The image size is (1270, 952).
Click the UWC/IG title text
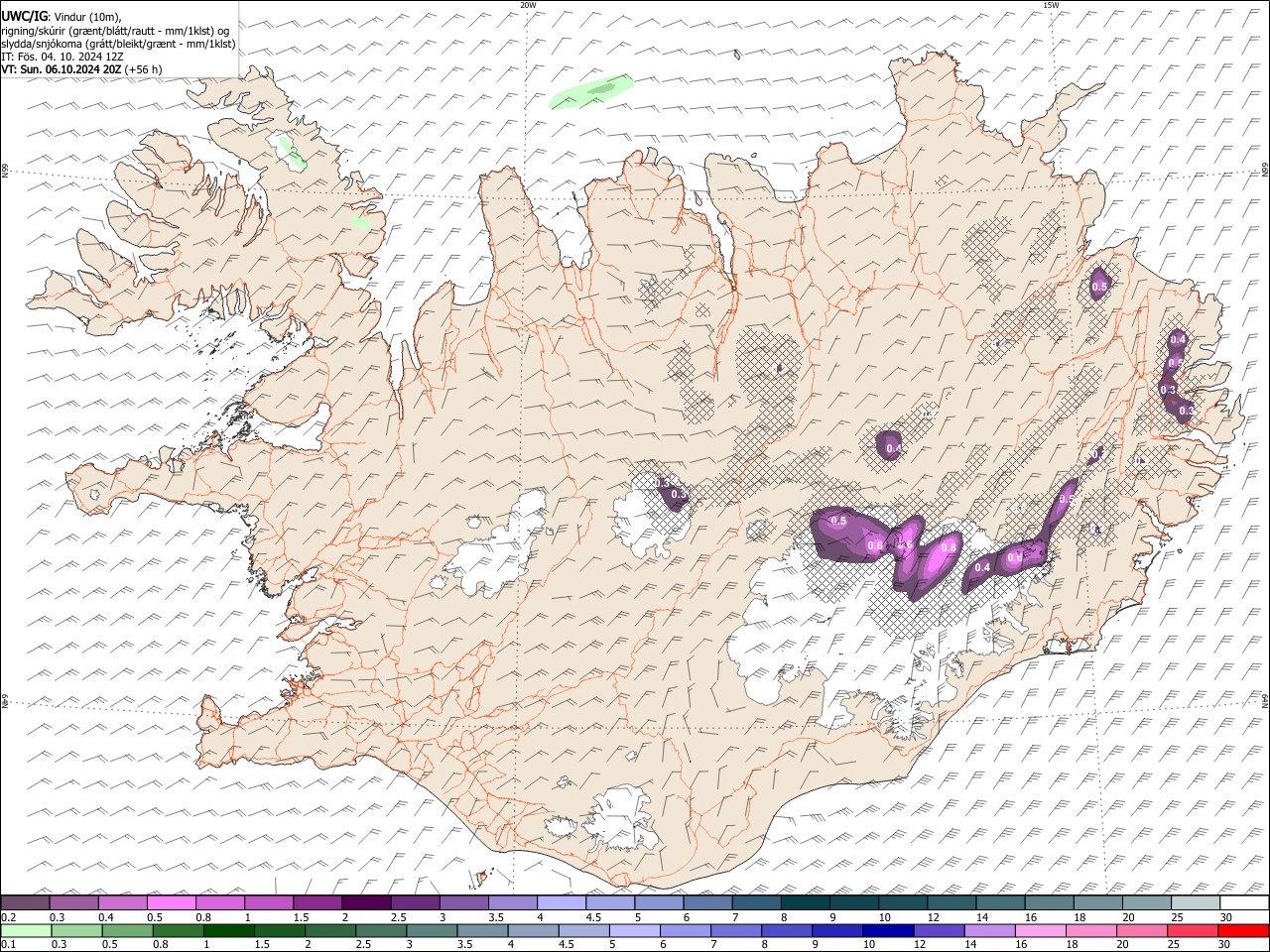tap(23, 16)
